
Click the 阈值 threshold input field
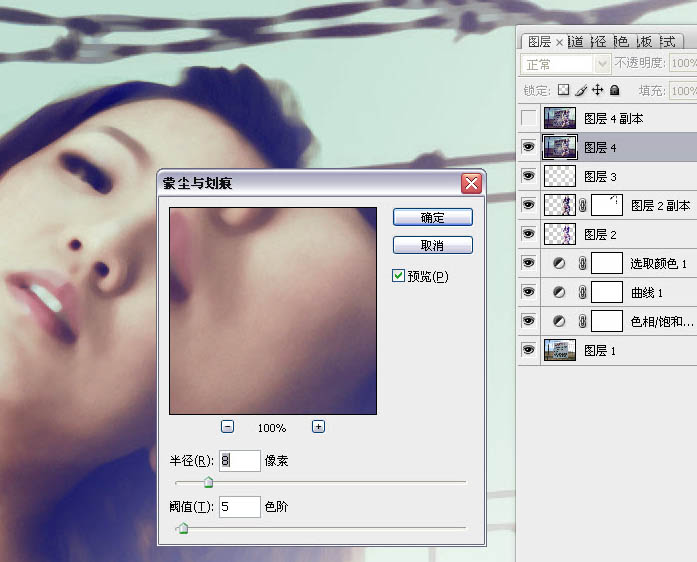[x=239, y=507]
